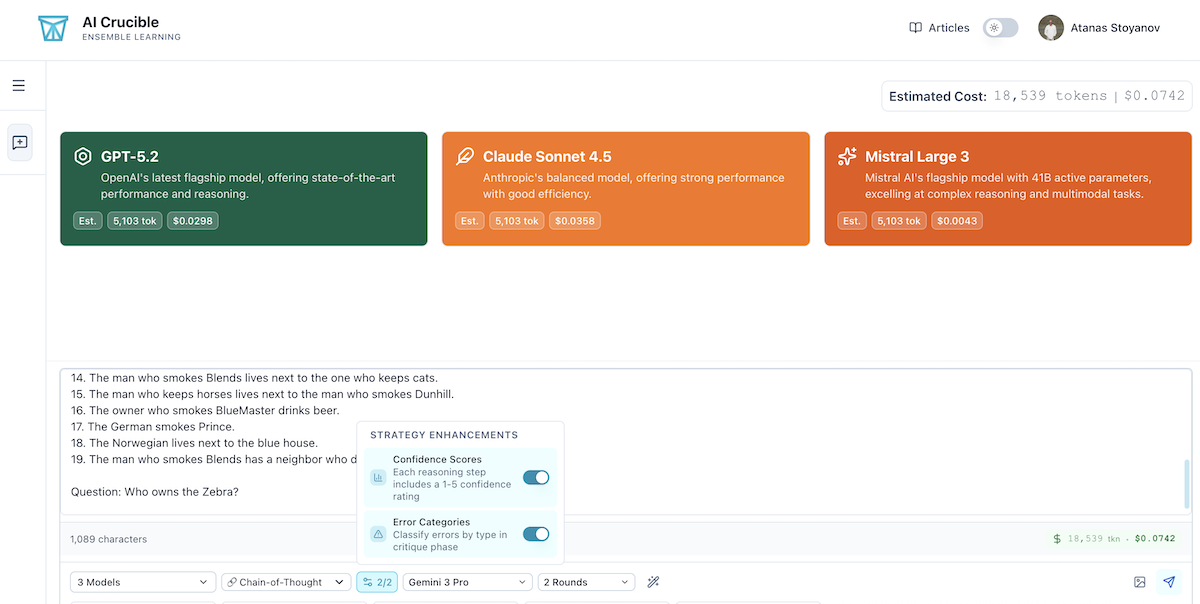
Task: Open the Gemini 3 Pro model dropdown
Action: click(467, 582)
